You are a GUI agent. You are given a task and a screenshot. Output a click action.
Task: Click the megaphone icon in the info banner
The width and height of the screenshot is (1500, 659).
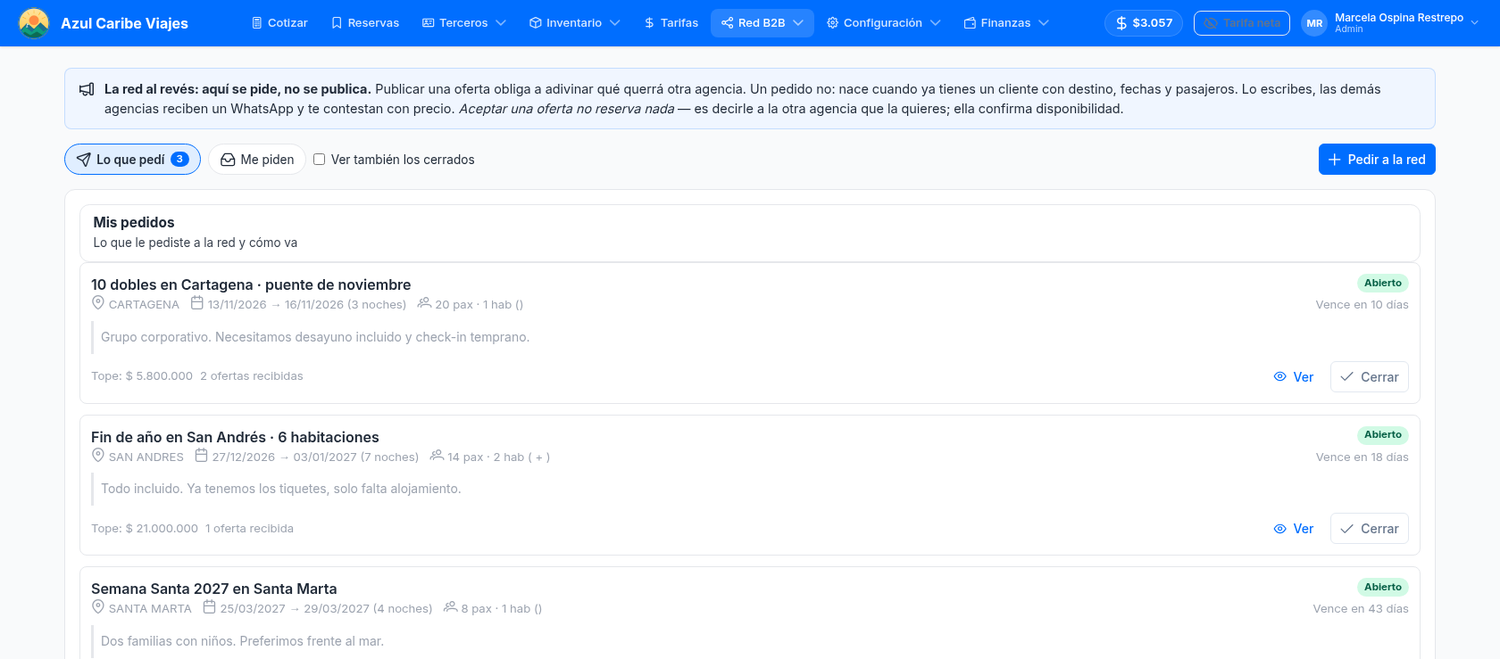click(x=87, y=89)
